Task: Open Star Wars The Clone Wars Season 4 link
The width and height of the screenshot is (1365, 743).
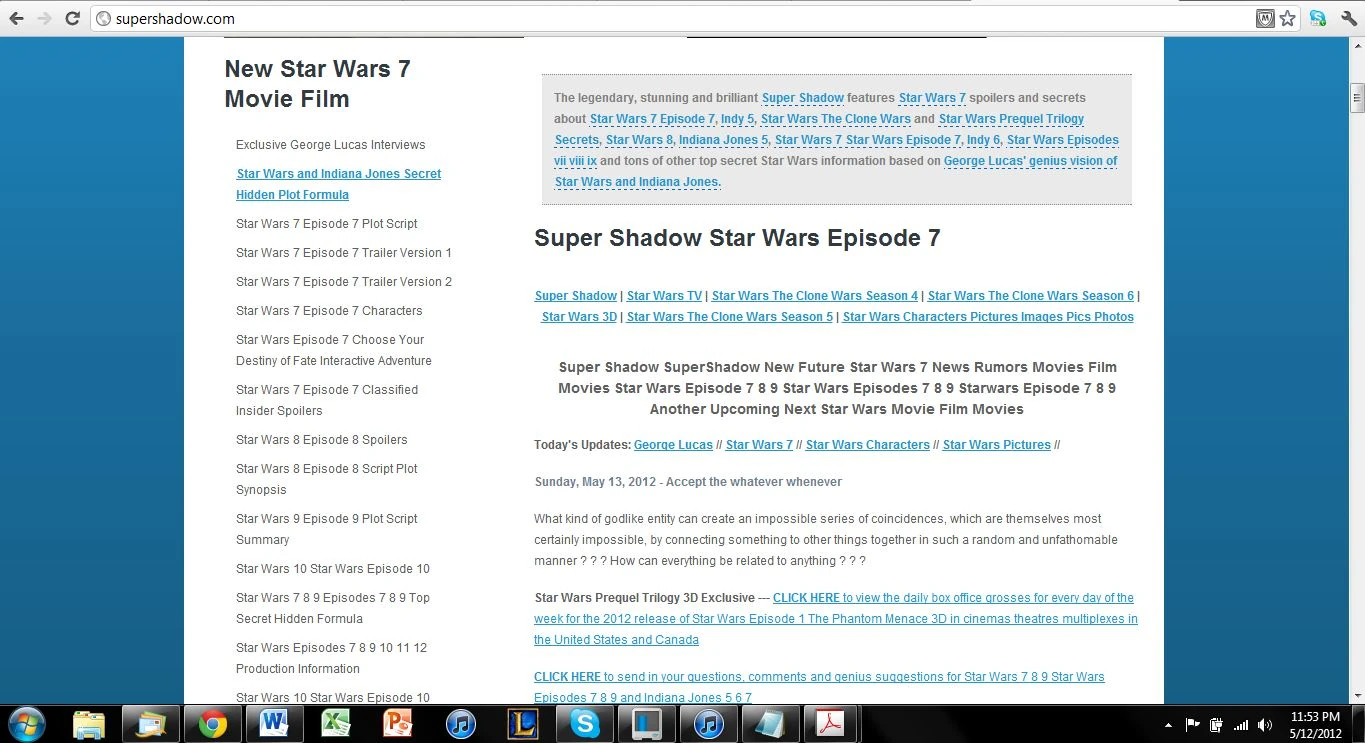Action: (815, 296)
